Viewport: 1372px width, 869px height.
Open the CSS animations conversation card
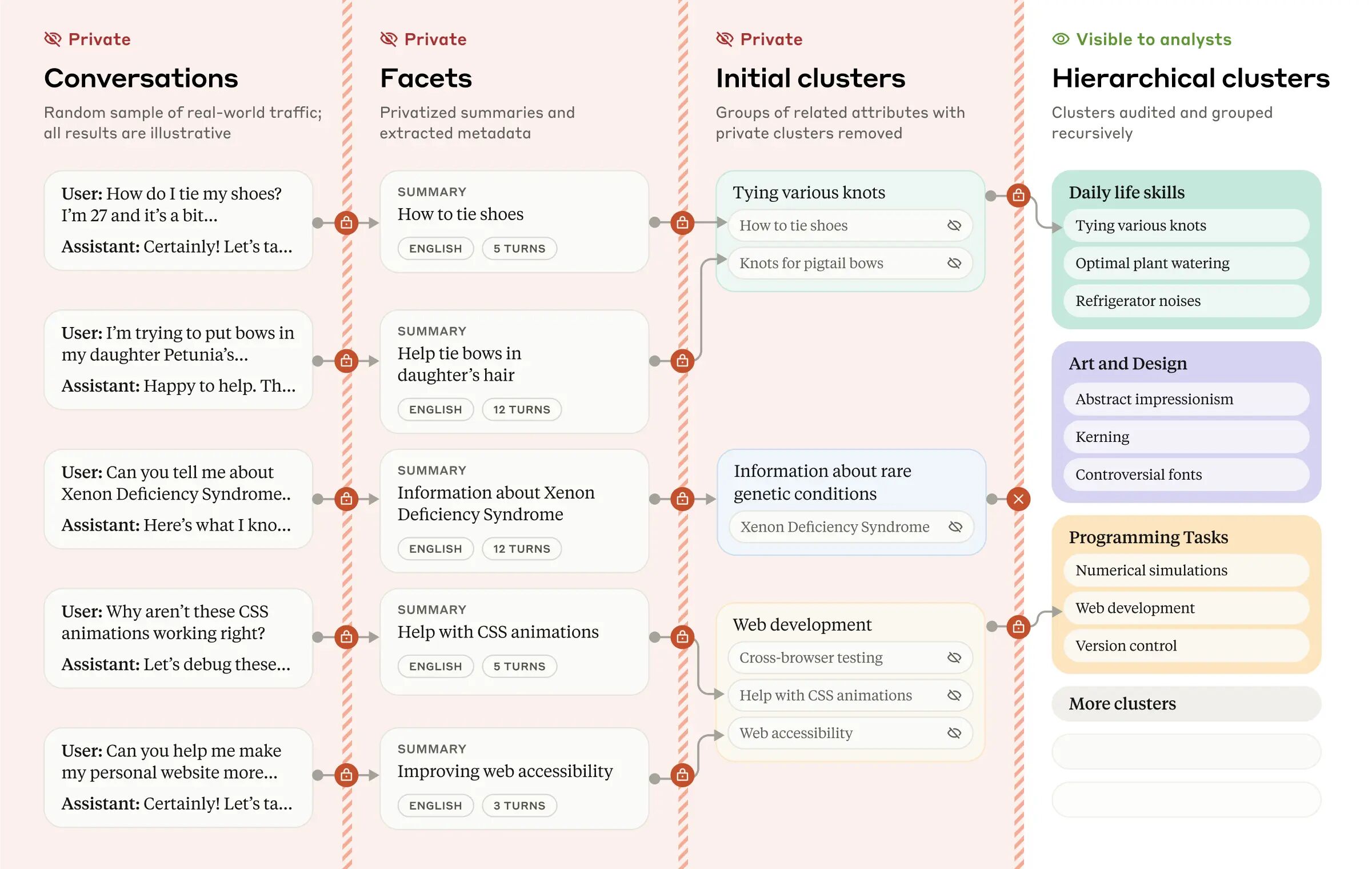[178, 637]
